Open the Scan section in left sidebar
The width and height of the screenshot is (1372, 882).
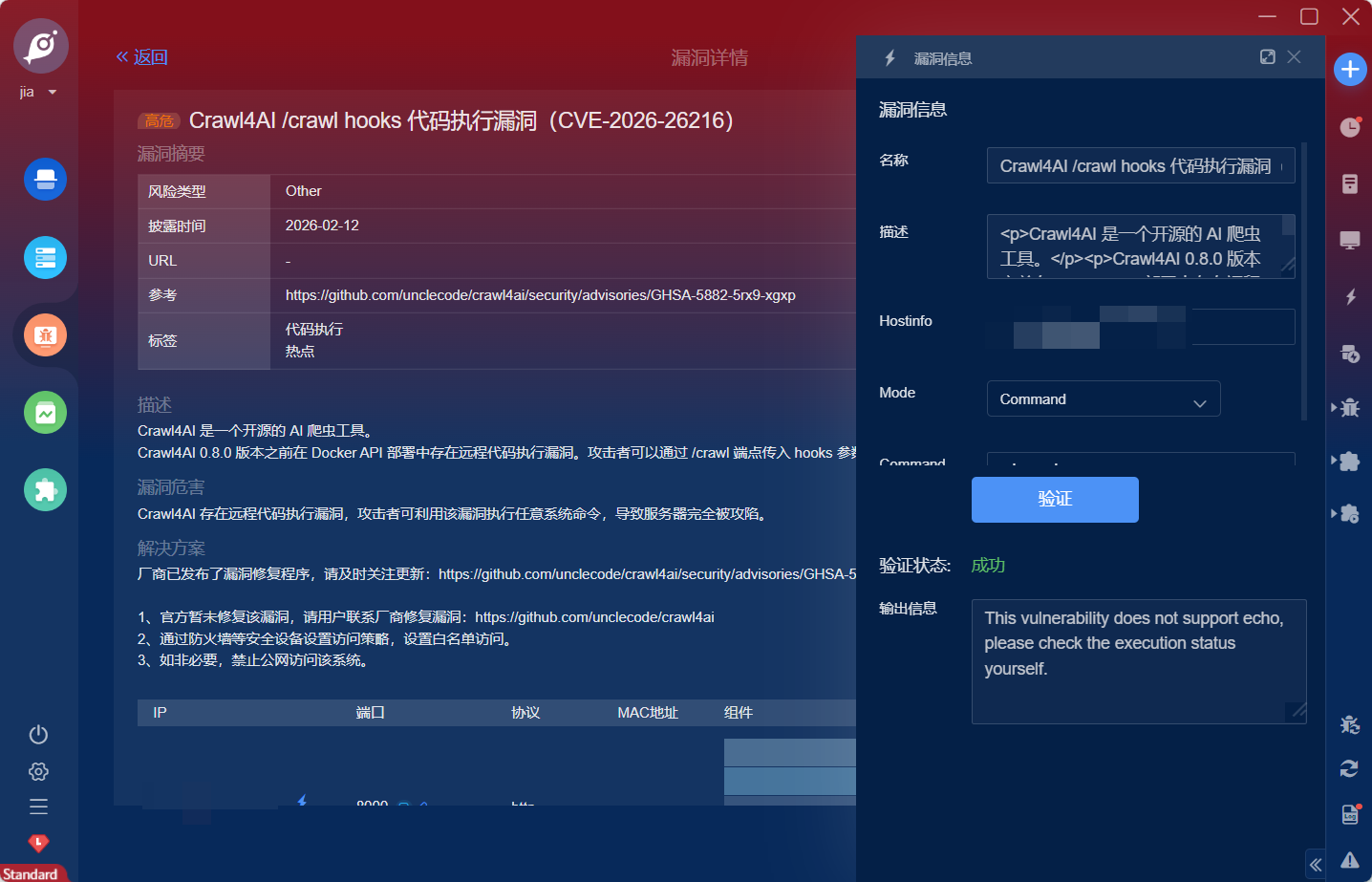(45, 180)
